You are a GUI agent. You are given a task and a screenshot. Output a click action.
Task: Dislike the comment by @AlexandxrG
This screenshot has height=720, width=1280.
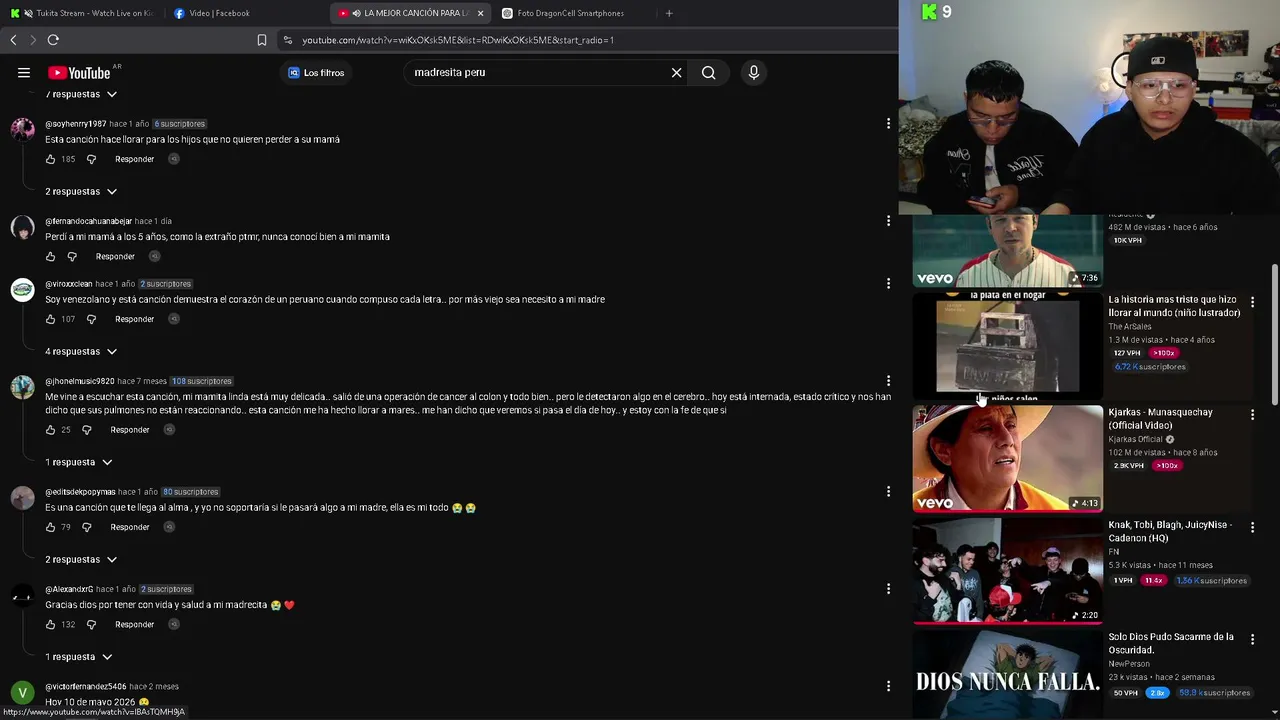(91, 624)
